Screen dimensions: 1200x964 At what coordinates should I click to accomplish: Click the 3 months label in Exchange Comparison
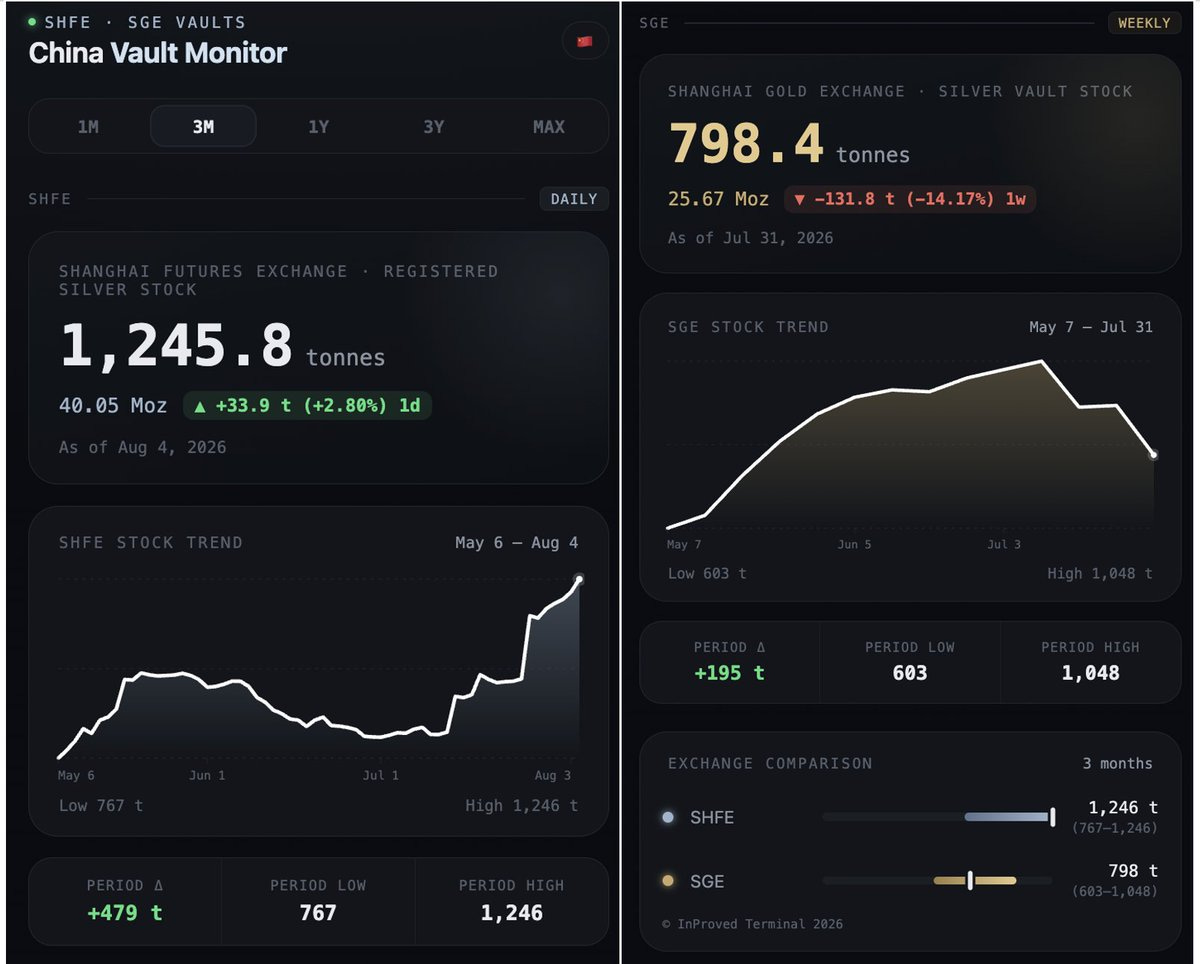(x=1117, y=763)
